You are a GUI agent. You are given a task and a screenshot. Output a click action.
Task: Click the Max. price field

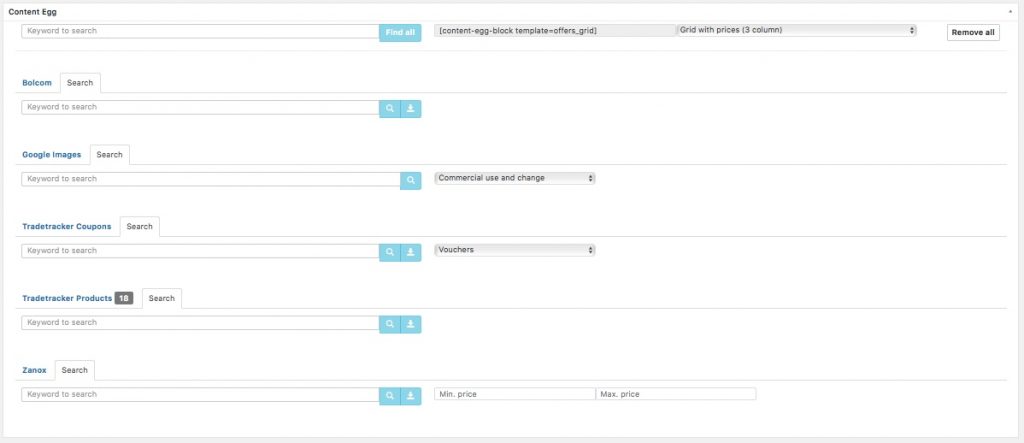click(x=676, y=394)
